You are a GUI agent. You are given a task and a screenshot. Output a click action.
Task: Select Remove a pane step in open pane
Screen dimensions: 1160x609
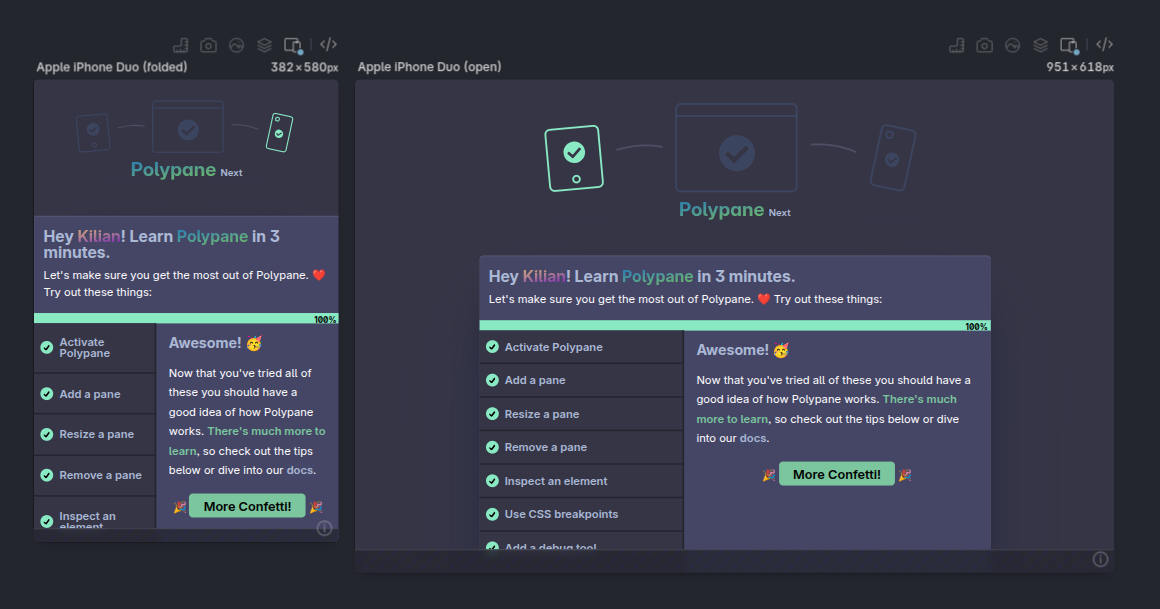tap(581, 447)
